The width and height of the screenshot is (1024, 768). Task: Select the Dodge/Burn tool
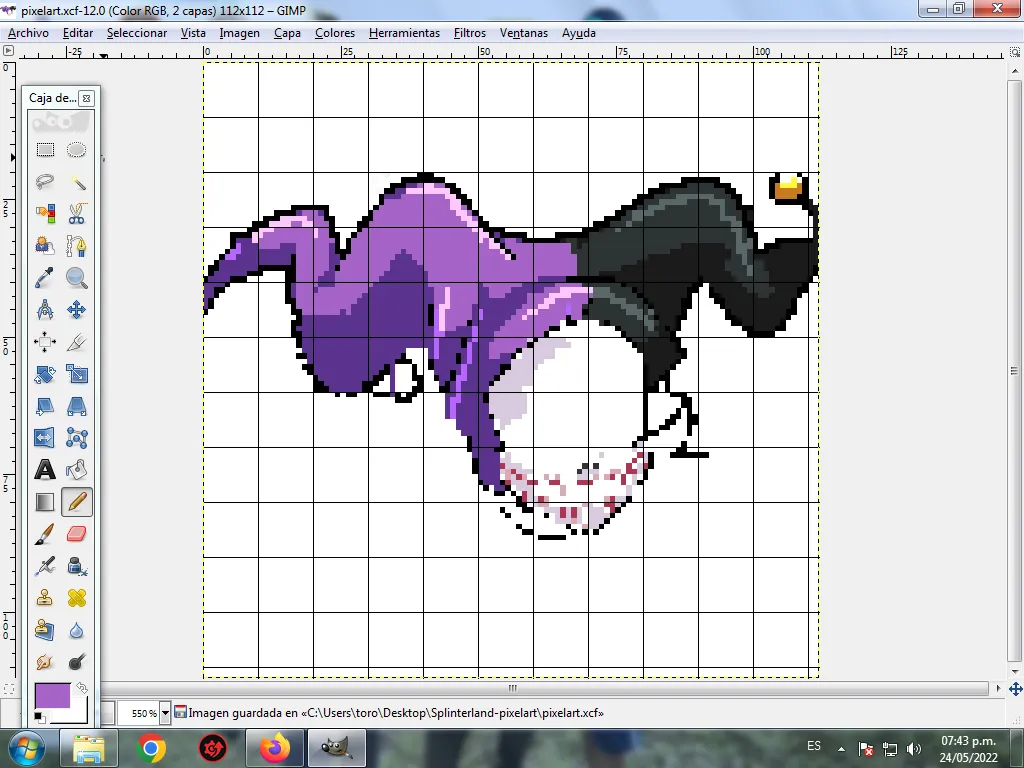coord(76,662)
